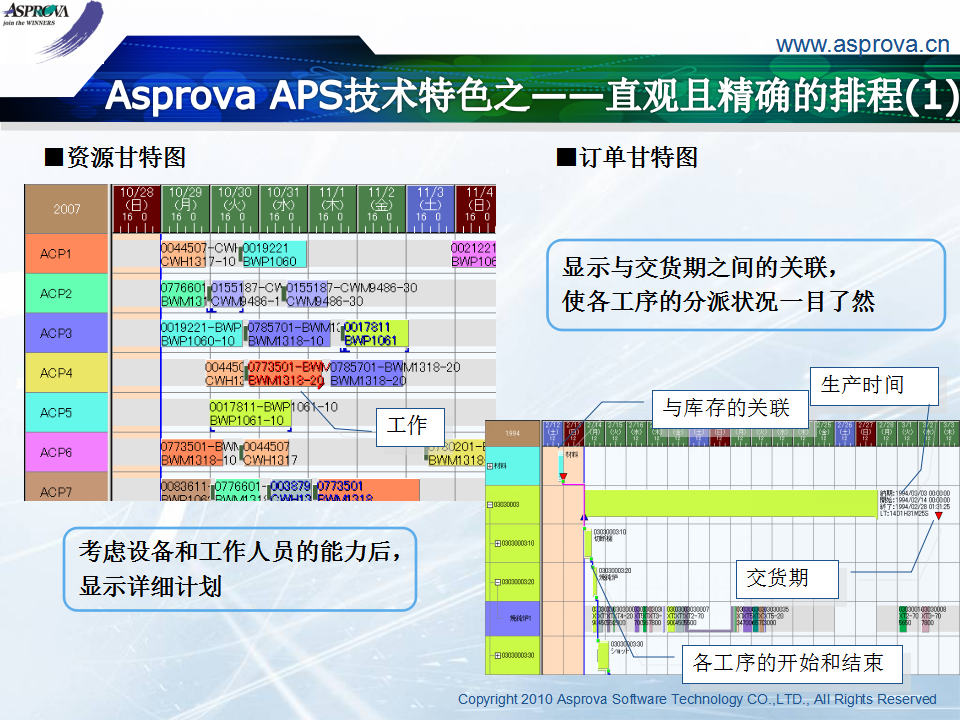This screenshot has height=720, width=960.
Task: Select the 0019221 BWP1060 bar on ACP1
Action: (274, 255)
